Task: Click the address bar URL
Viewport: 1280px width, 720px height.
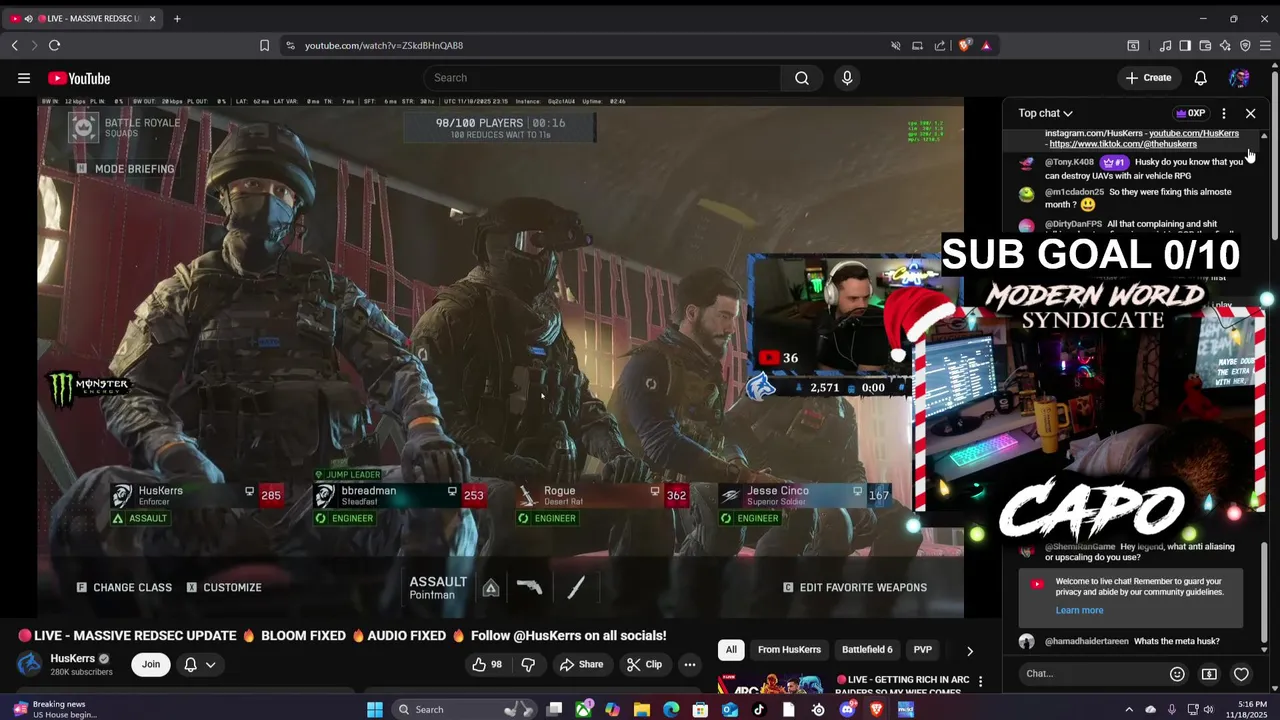Action: pos(384,45)
